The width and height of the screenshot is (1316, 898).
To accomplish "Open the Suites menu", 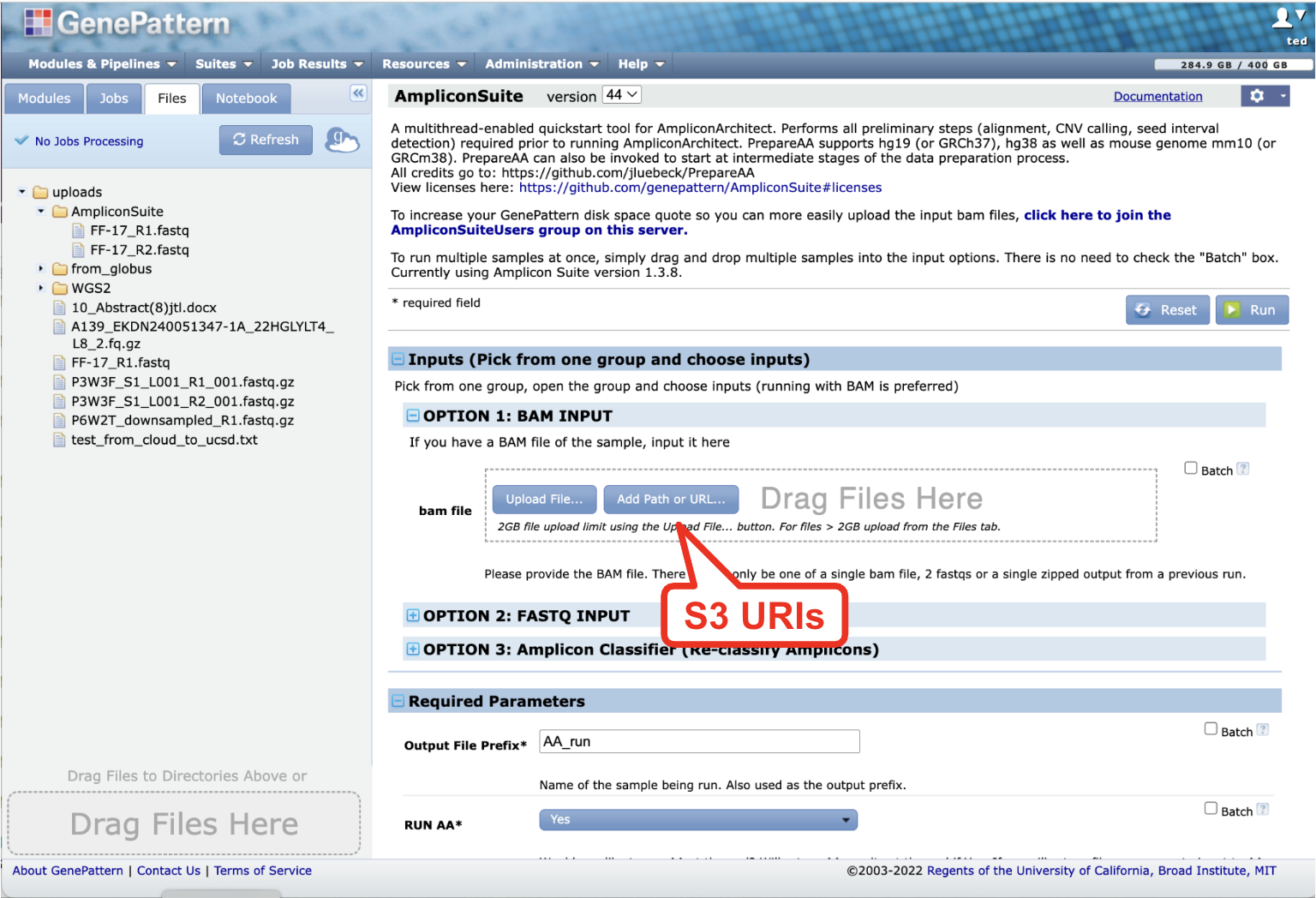I will 224,64.
